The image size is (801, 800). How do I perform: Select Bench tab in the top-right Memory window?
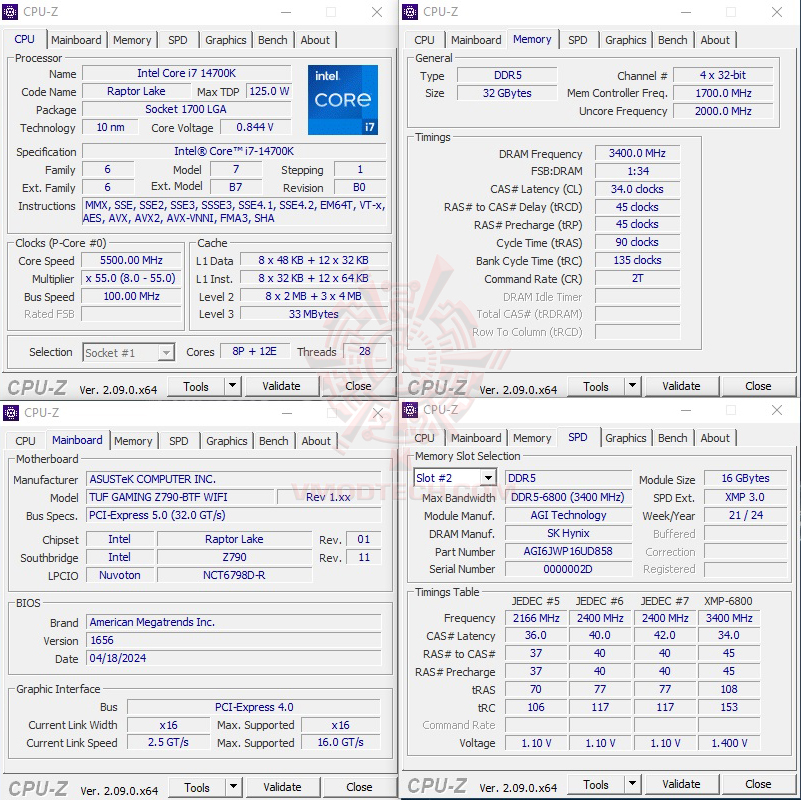pyautogui.click(x=673, y=40)
